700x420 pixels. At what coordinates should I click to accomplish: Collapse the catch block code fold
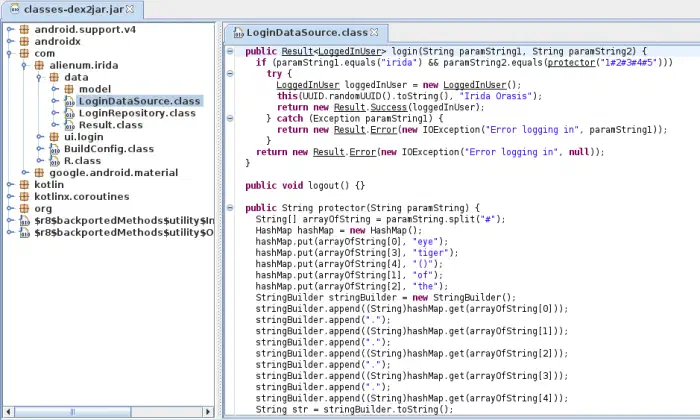click(230, 118)
